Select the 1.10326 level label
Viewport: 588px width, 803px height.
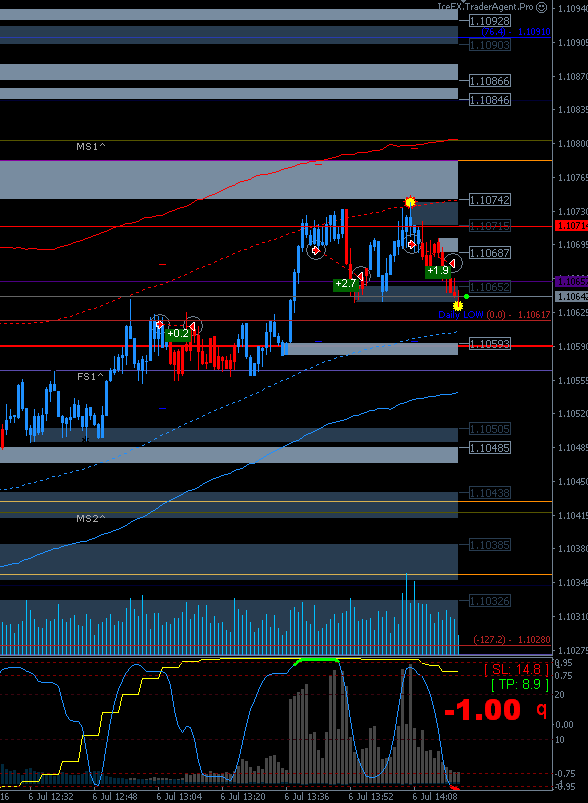pyautogui.click(x=490, y=601)
